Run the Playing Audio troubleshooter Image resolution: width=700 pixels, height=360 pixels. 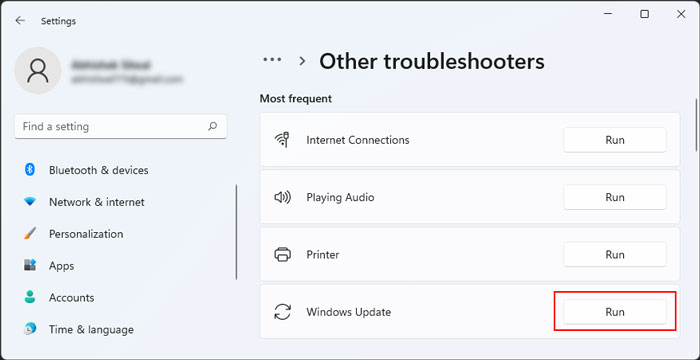pyautogui.click(x=615, y=197)
